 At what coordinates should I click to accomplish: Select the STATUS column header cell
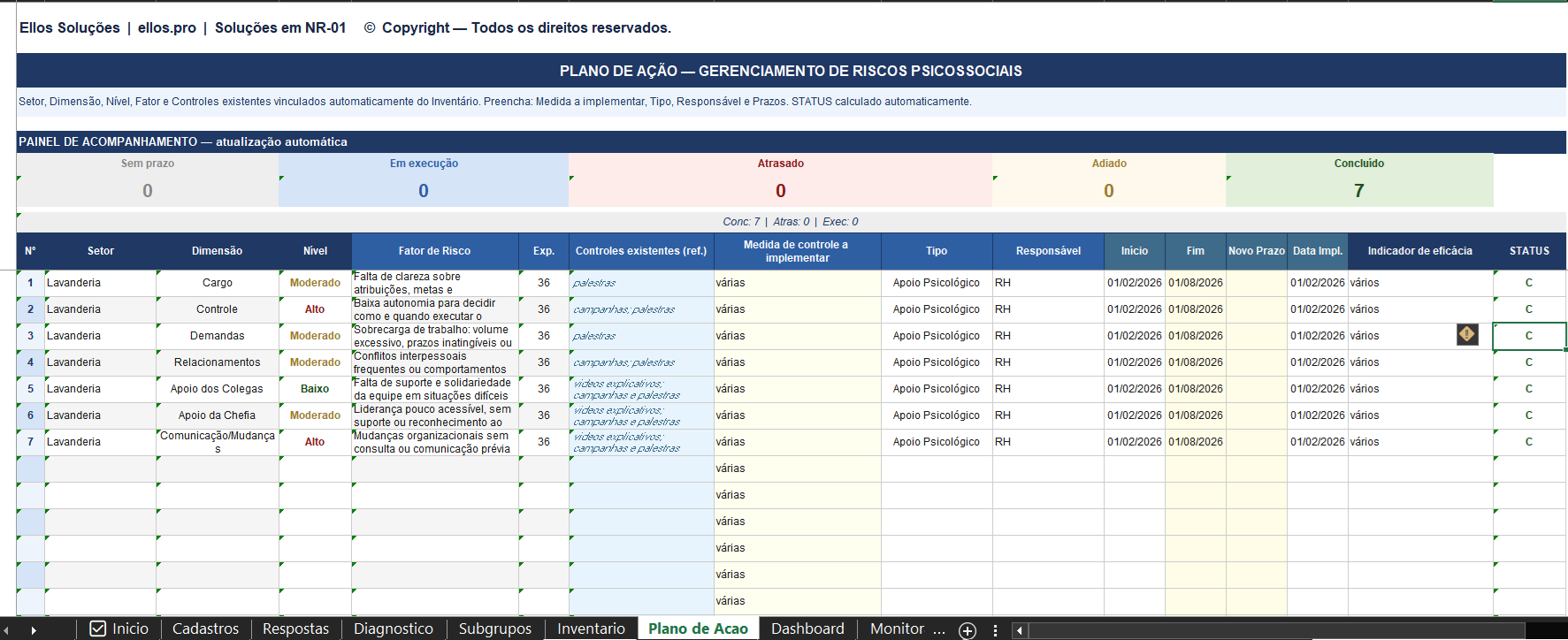pos(1529,251)
